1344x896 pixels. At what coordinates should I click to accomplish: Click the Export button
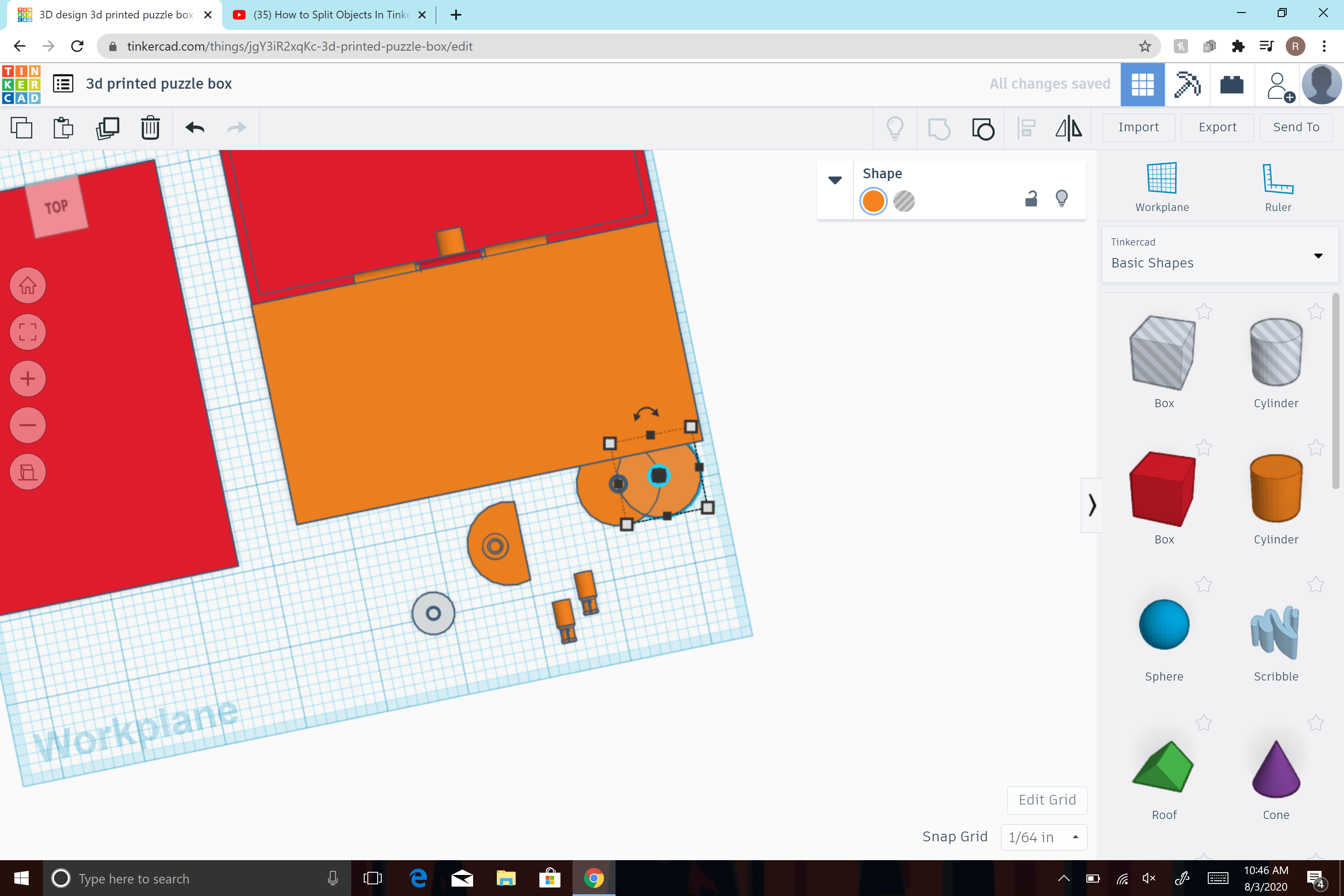(1217, 127)
